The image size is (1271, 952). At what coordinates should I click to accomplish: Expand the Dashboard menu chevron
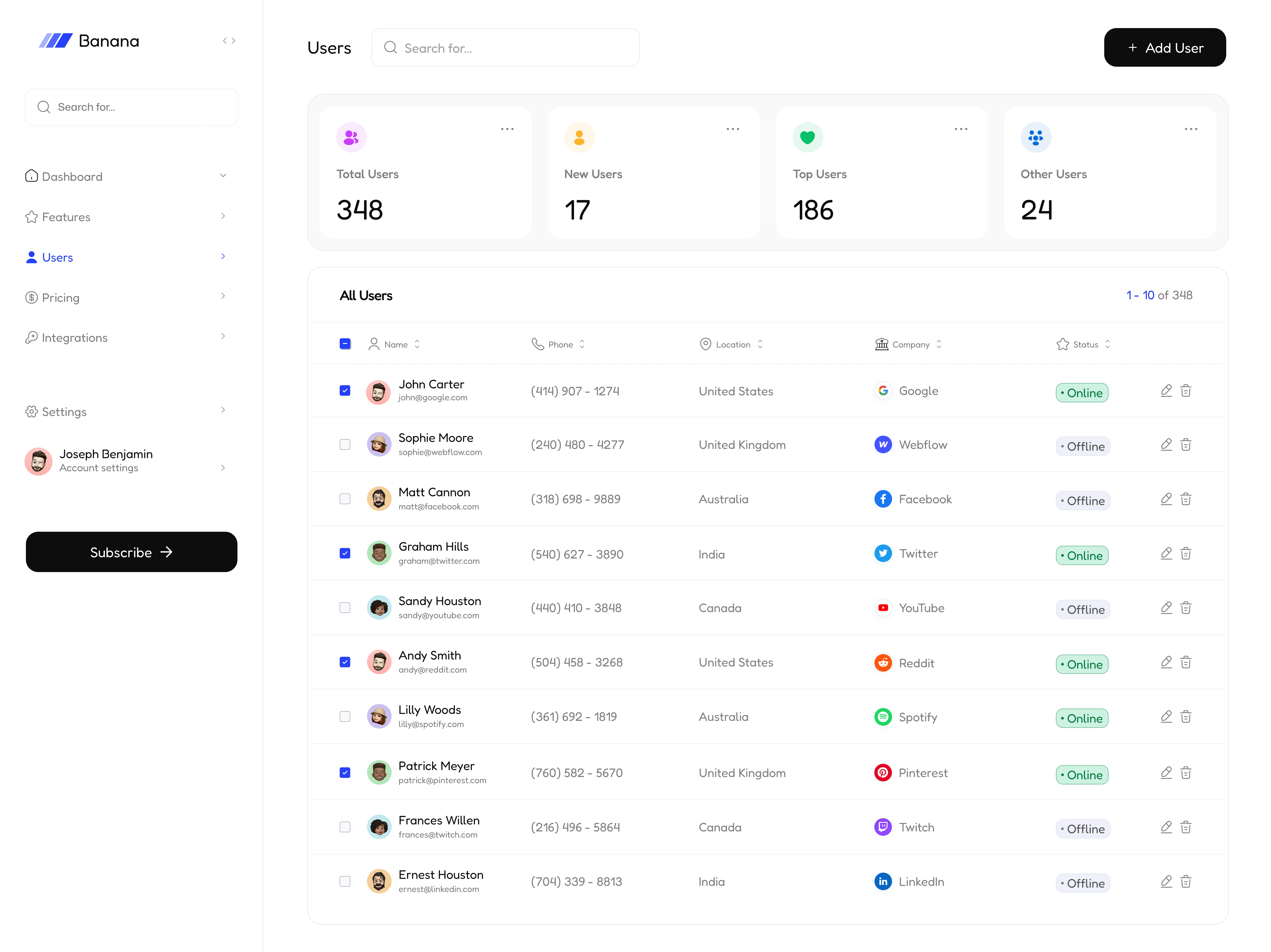[x=223, y=176]
